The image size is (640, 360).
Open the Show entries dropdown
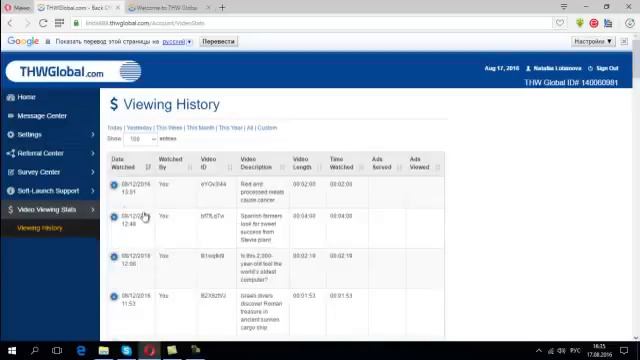click(x=140, y=139)
